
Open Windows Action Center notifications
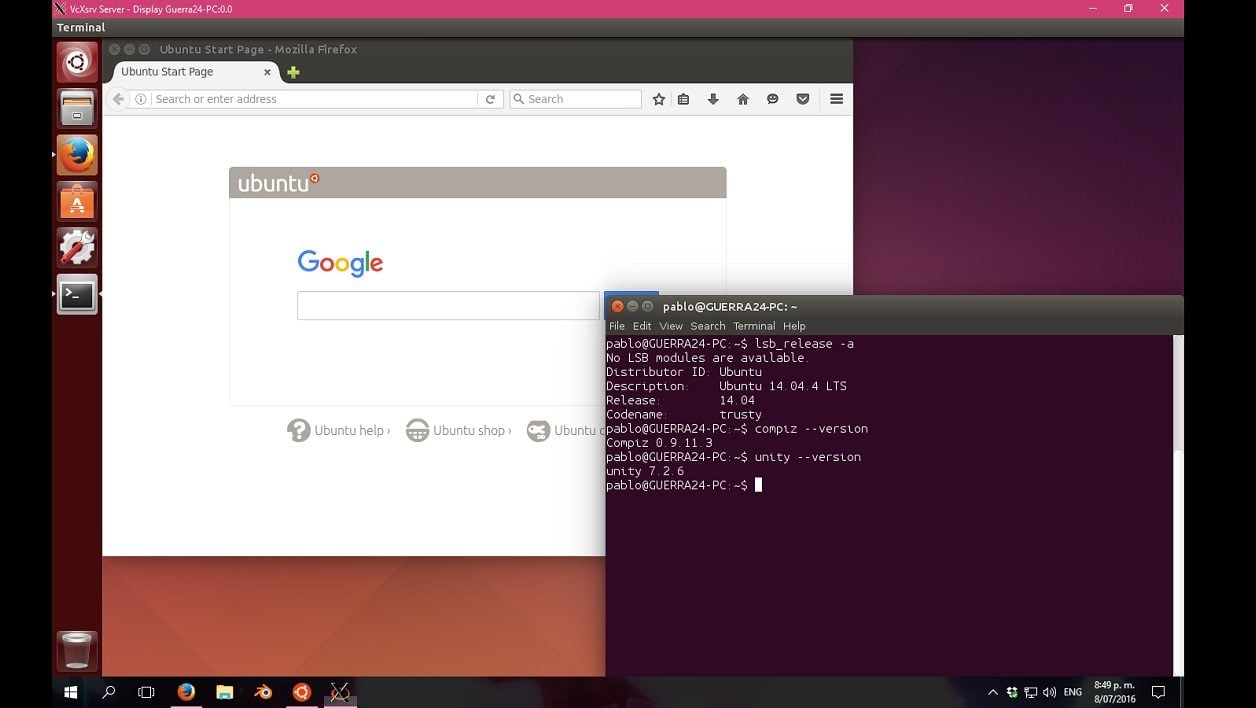(x=1159, y=692)
